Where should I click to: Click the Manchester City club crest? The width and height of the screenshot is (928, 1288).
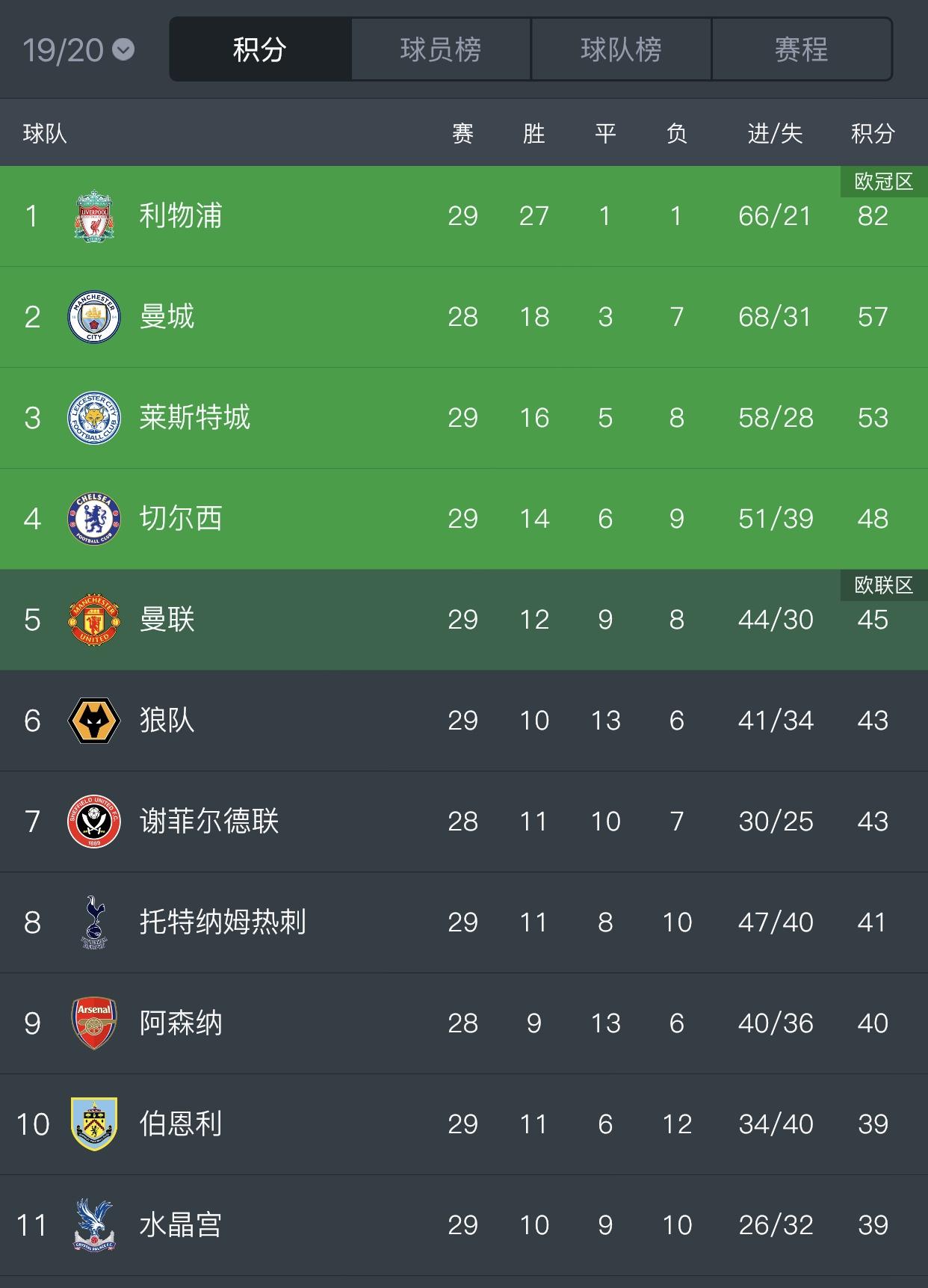(x=94, y=317)
